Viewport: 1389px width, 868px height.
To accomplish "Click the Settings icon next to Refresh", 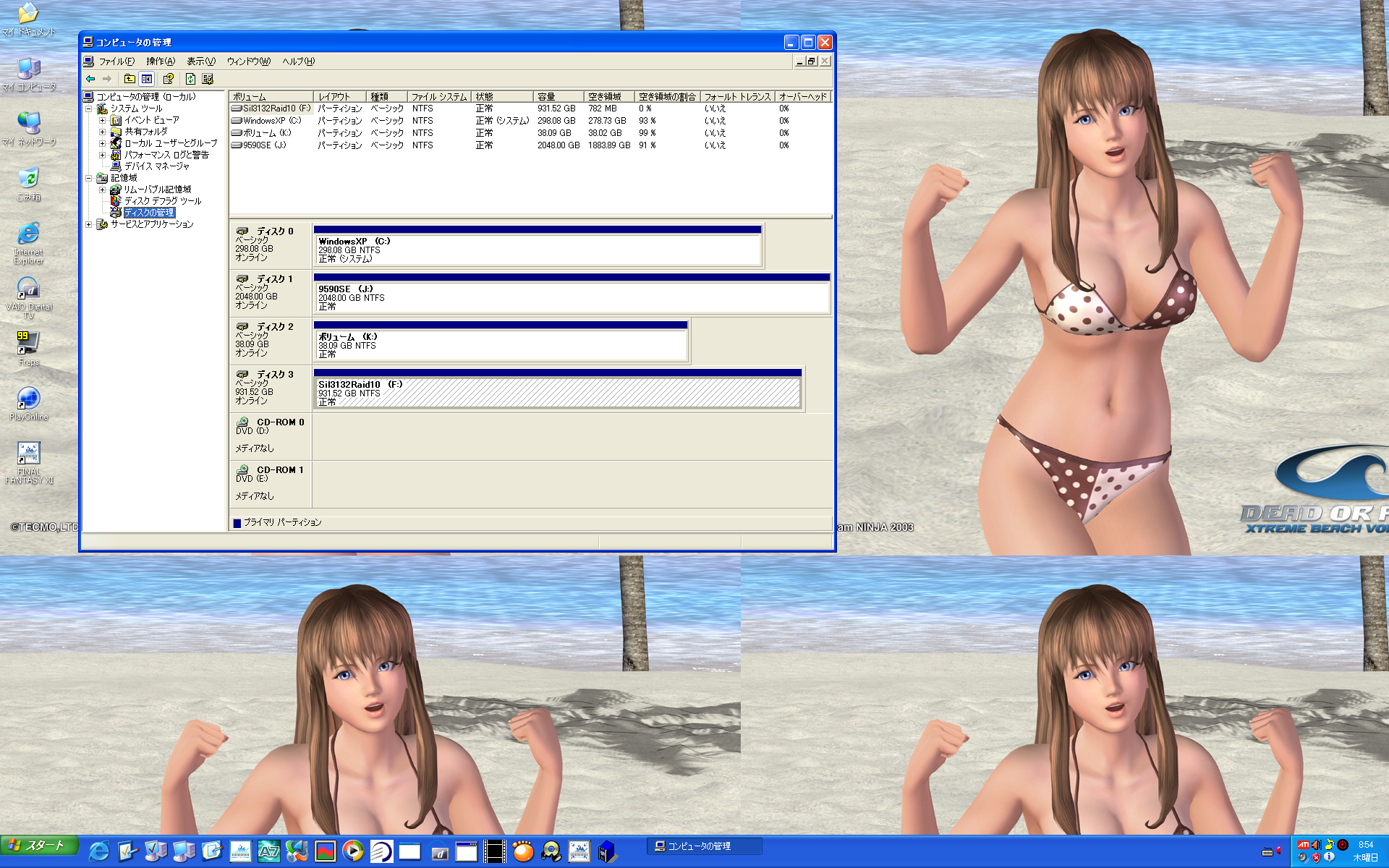I will coord(208,79).
